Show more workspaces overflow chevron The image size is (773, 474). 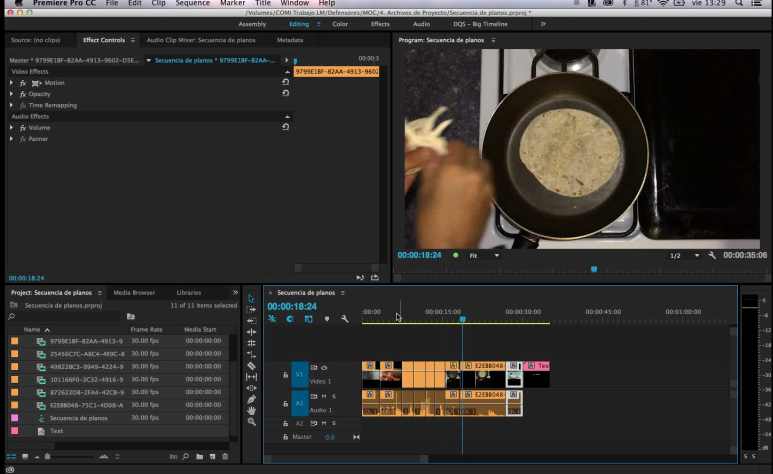543,24
